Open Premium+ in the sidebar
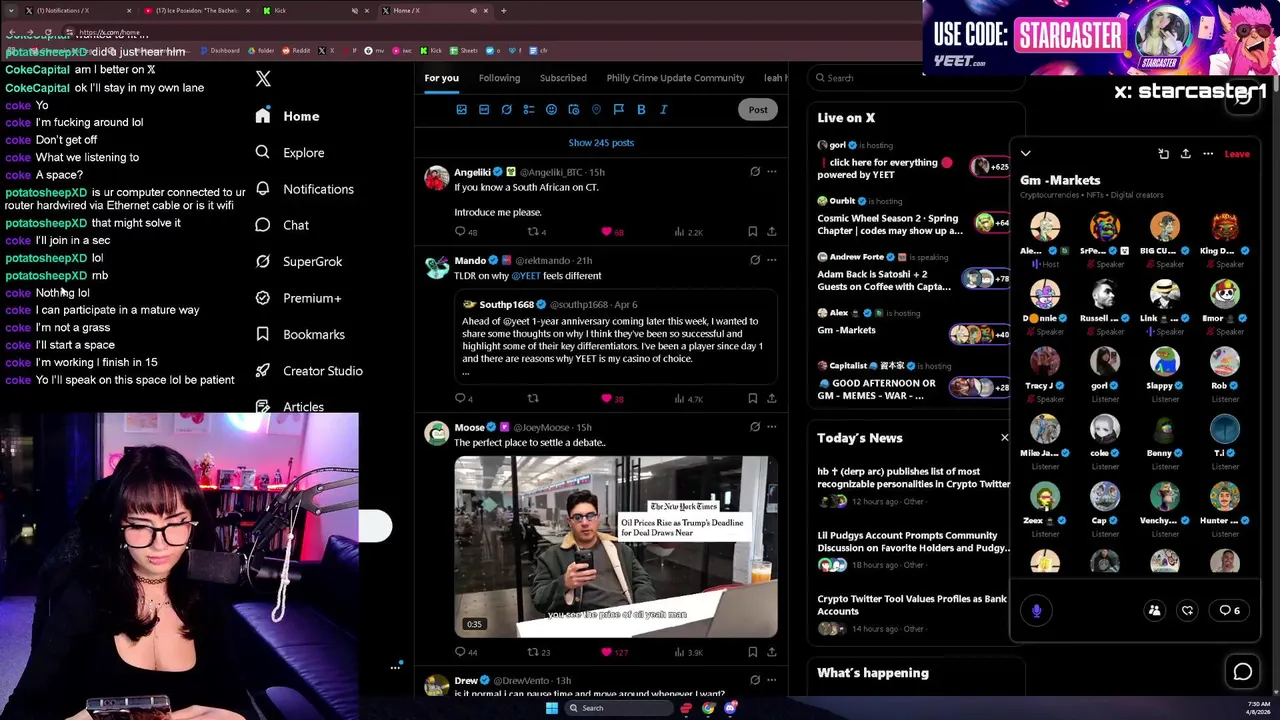Viewport: 1280px width, 720px height. click(298, 298)
